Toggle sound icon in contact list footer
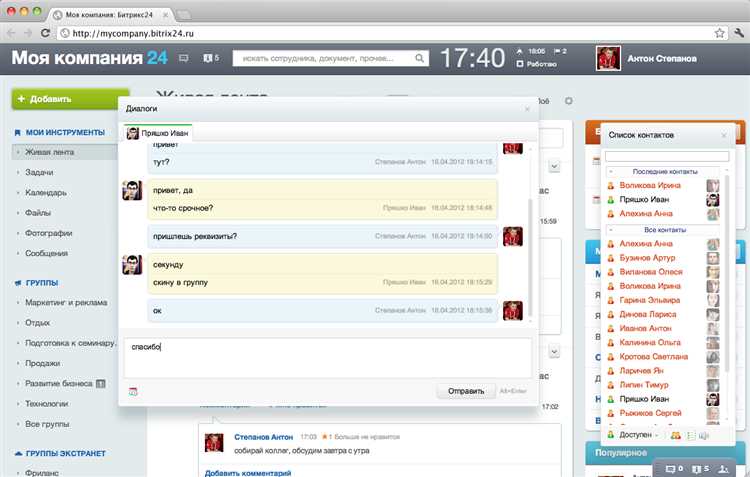Image resolution: width=750 pixels, height=477 pixels. click(704, 435)
